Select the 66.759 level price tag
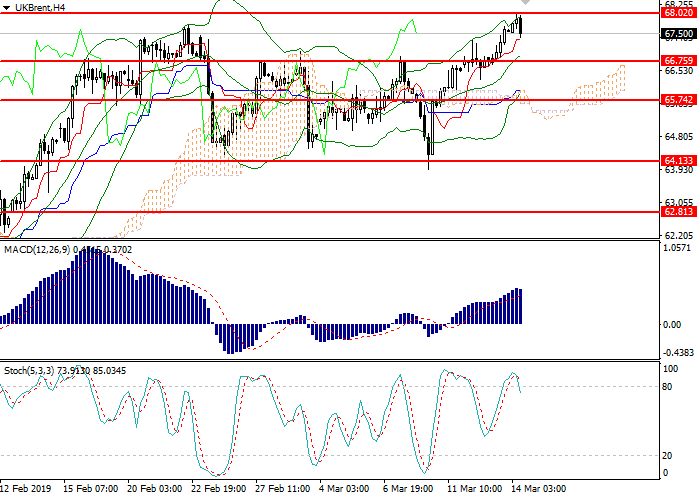Screen dimensions: 700x500 [679, 61]
